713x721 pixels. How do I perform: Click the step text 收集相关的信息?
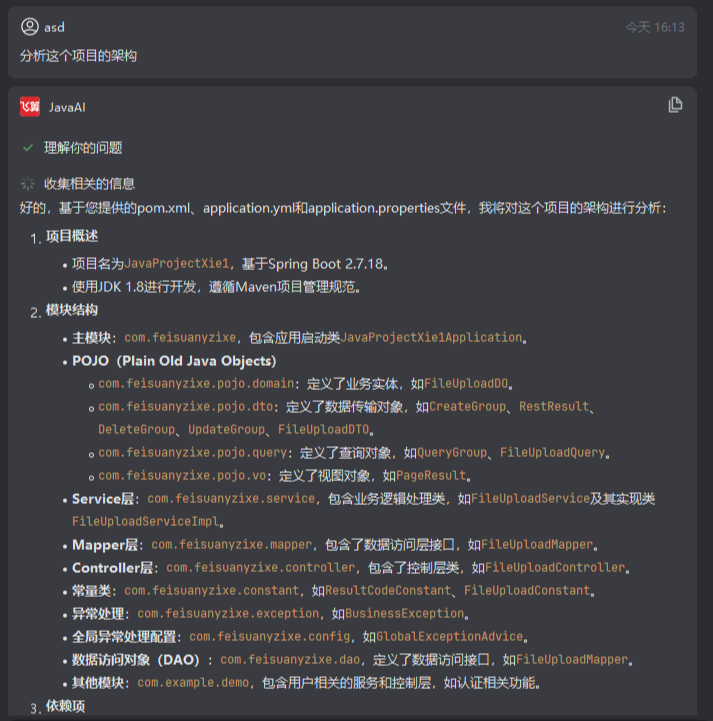click(89, 184)
